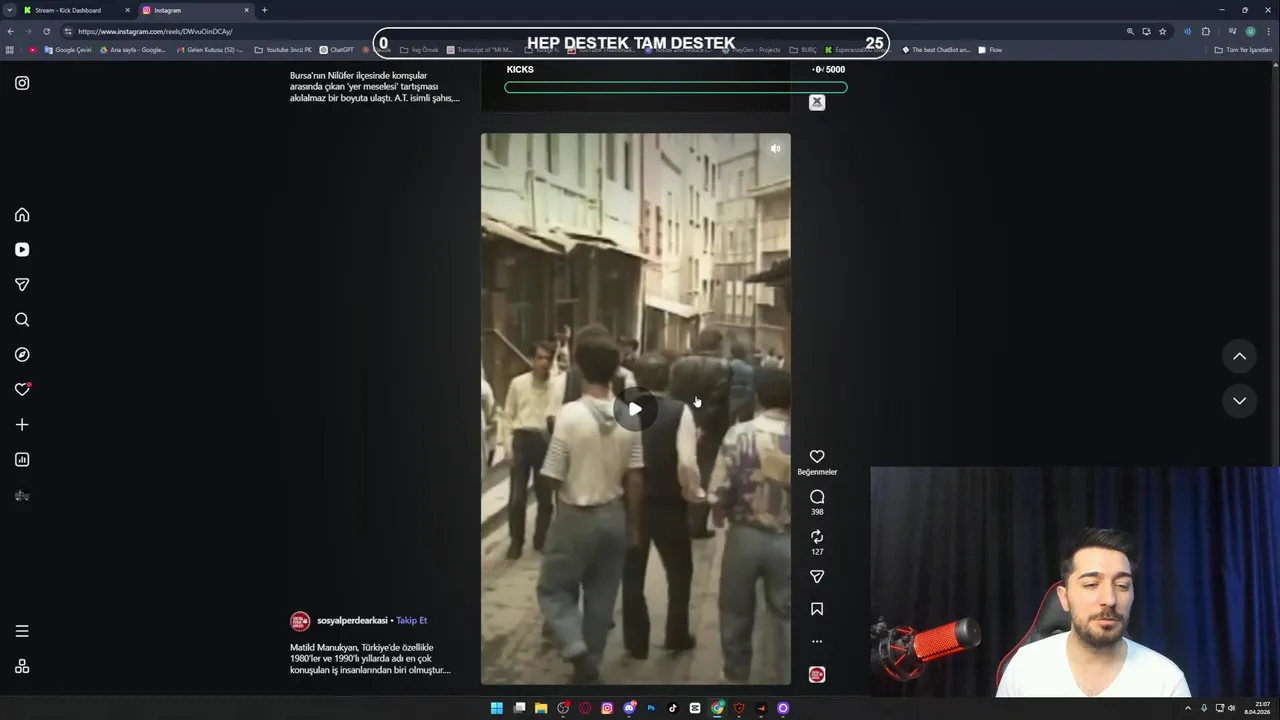1280x720 pixels.
Task: Go to Instagram Home feed icon
Action: click(x=22, y=215)
